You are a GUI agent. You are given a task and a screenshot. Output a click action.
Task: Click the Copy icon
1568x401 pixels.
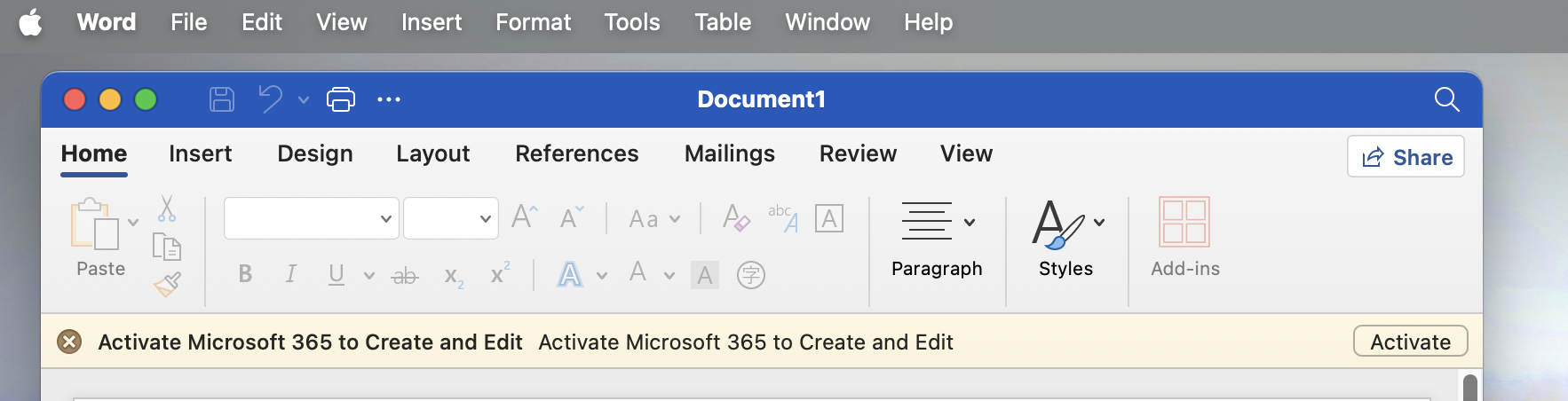(167, 247)
